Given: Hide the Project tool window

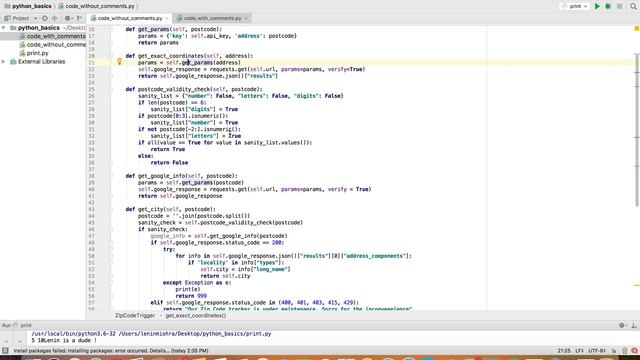Looking at the screenshot, I should 80,18.
